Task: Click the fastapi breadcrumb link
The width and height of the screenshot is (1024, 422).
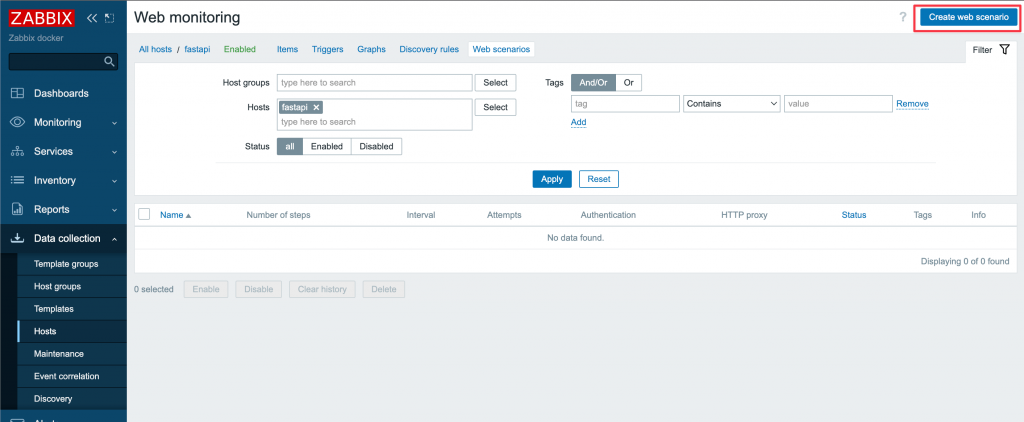Action: pos(197,49)
